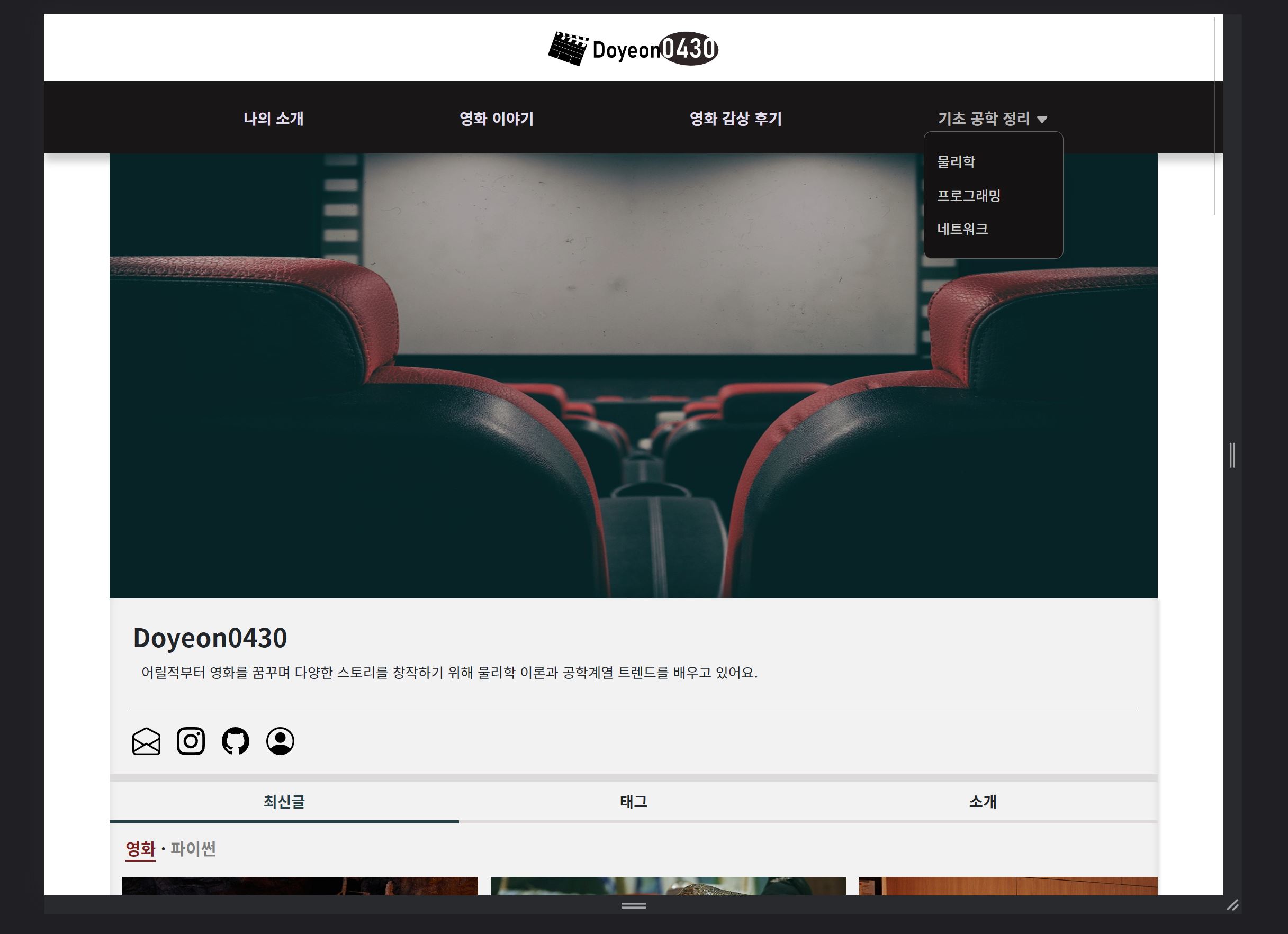This screenshot has width=1288, height=934.
Task: Switch to the 태그 tab
Action: [633, 802]
